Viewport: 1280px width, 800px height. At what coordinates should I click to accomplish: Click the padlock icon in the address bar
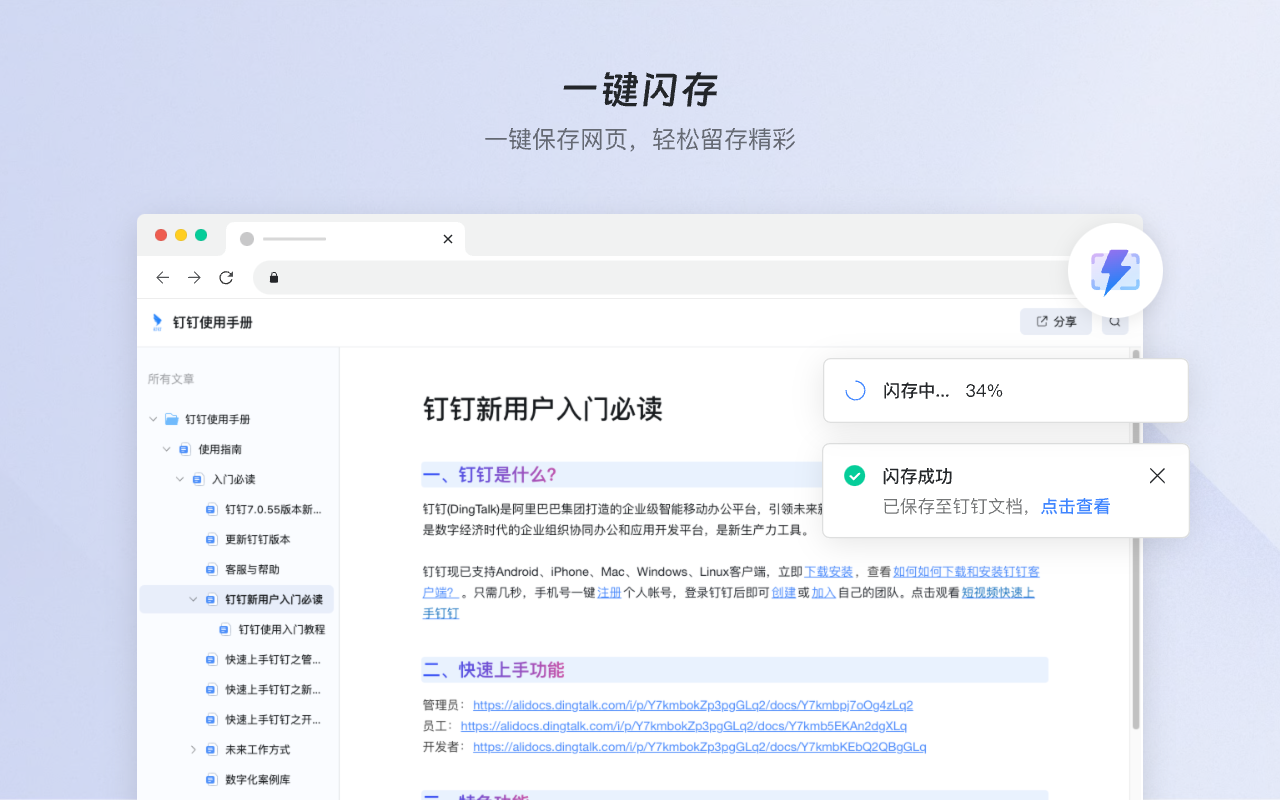[273, 277]
